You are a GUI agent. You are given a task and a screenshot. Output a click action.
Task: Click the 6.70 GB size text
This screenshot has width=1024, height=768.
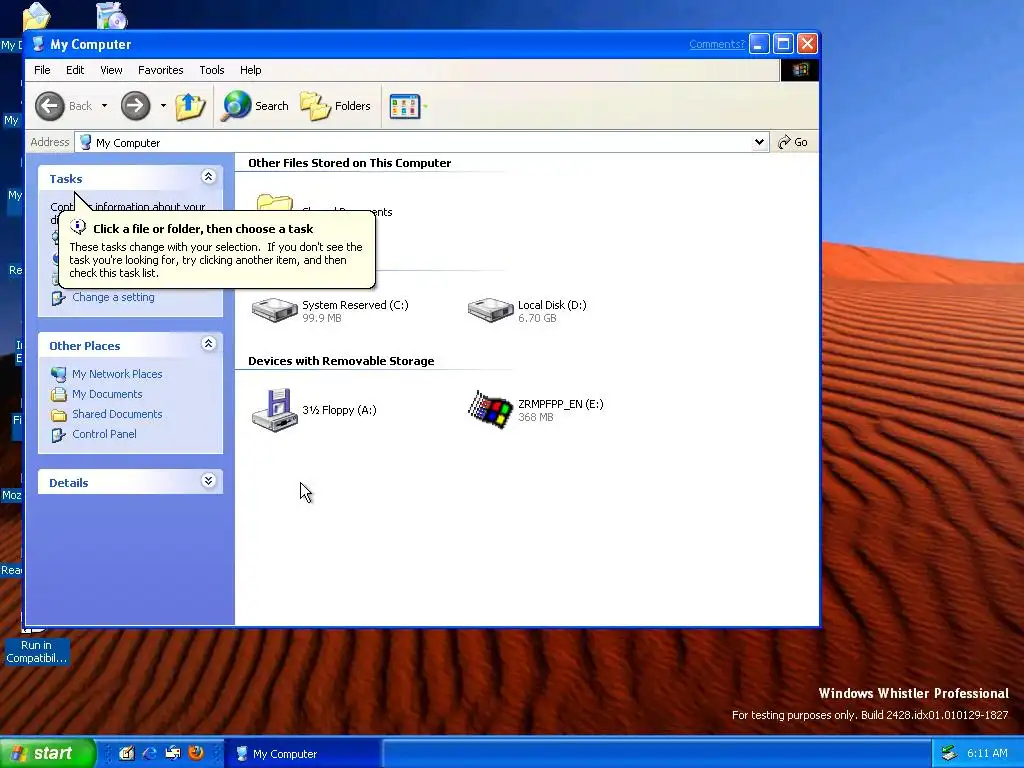pos(537,318)
